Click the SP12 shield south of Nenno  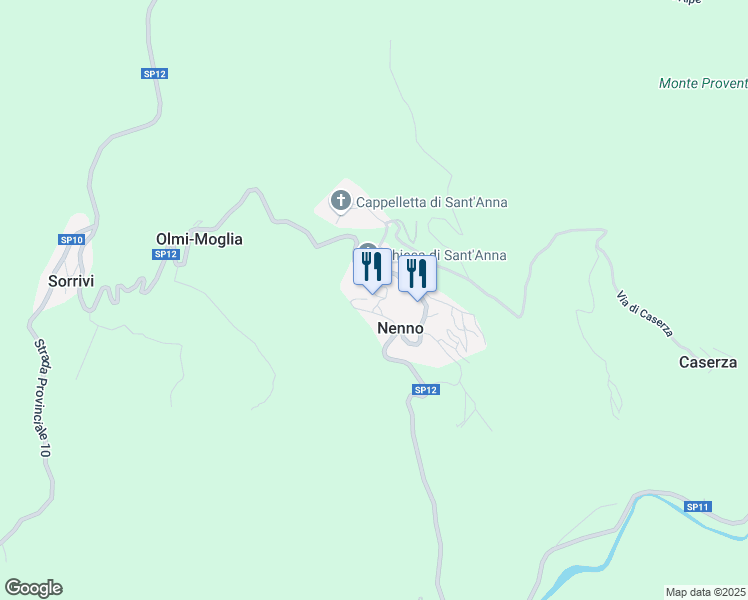coord(426,390)
